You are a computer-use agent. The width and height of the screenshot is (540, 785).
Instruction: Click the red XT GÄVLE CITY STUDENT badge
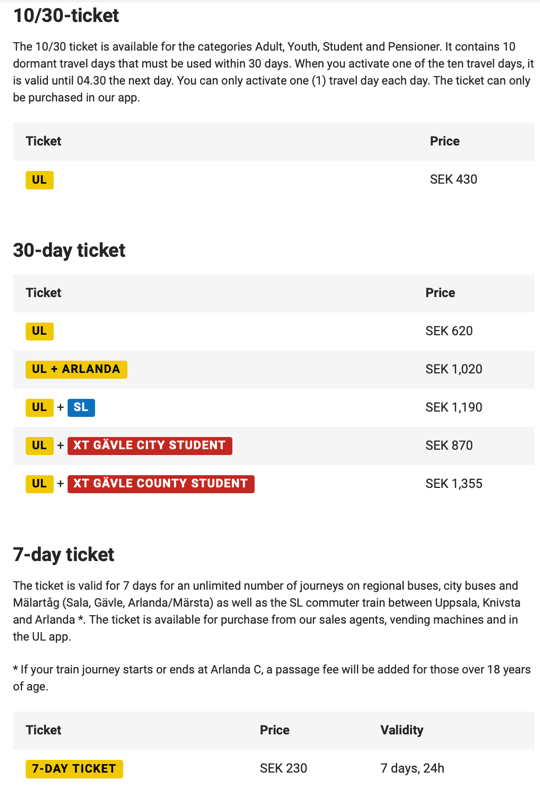click(x=150, y=445)
